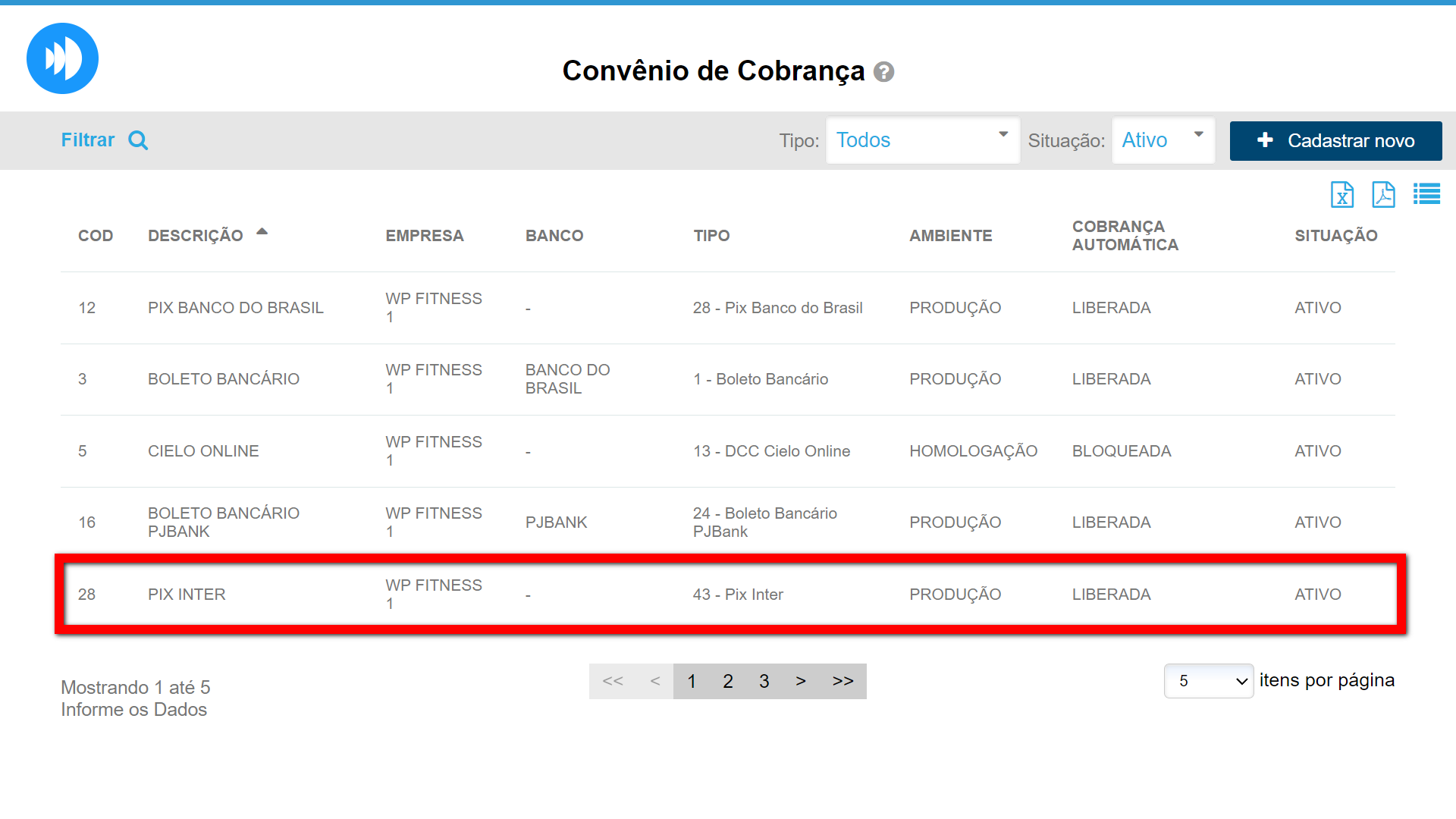
Task: Go to page 2 of results
Action: [728, 681]
